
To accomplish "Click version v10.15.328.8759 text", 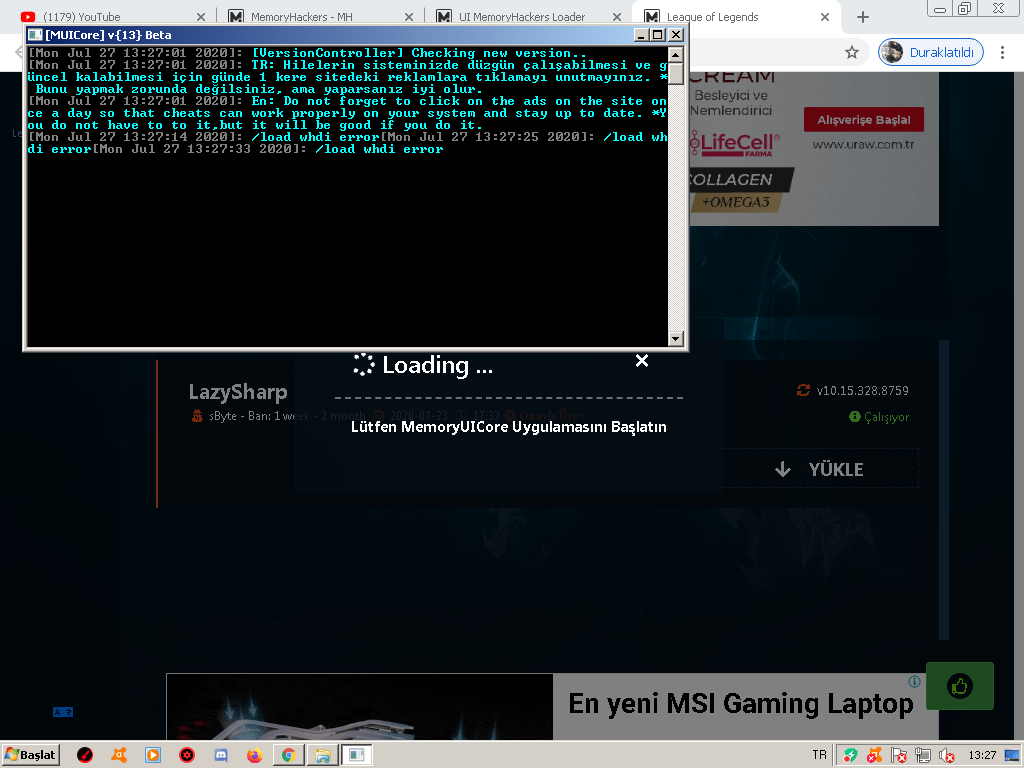I will [862, 391].
